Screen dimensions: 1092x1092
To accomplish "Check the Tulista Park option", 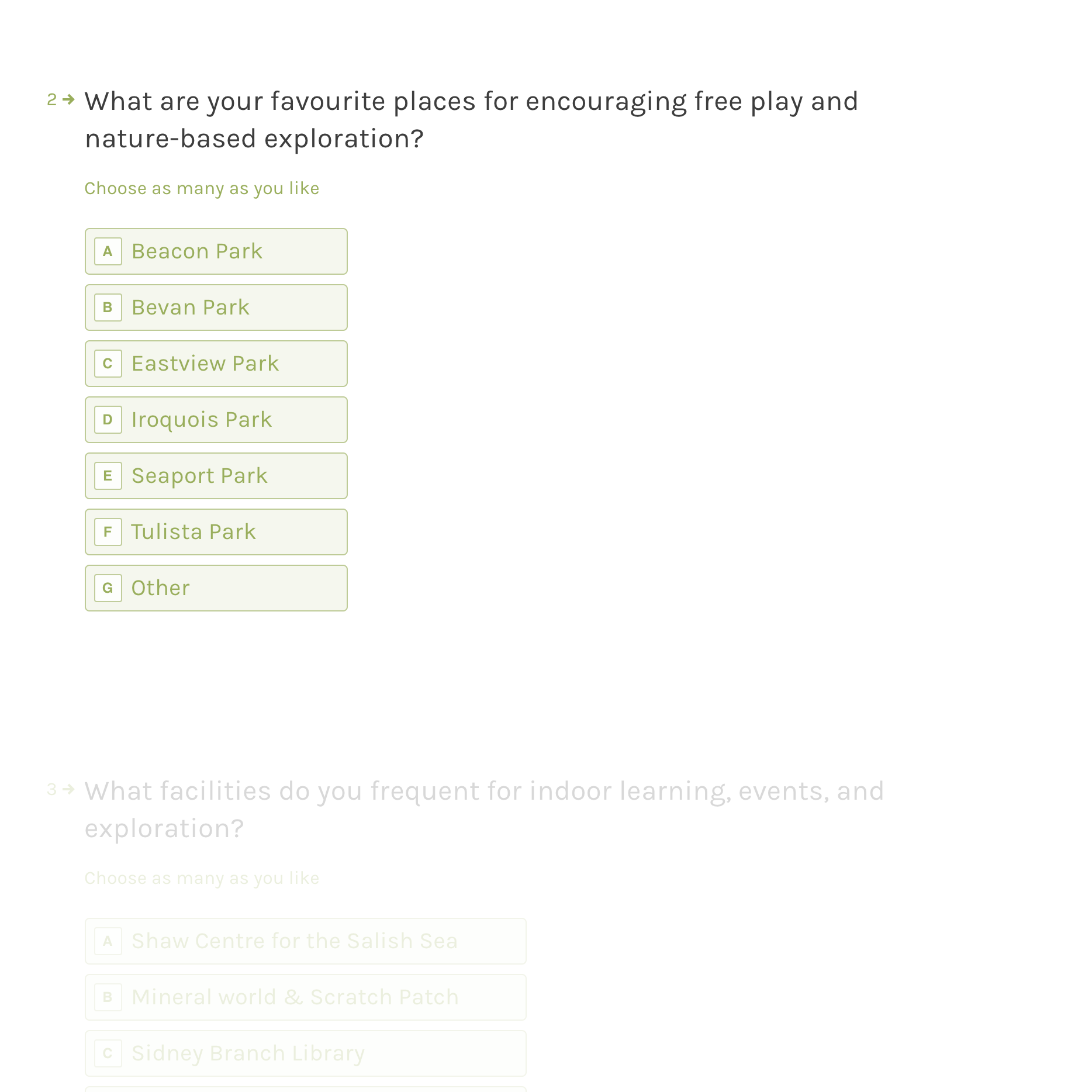I will tap(216, 532).
